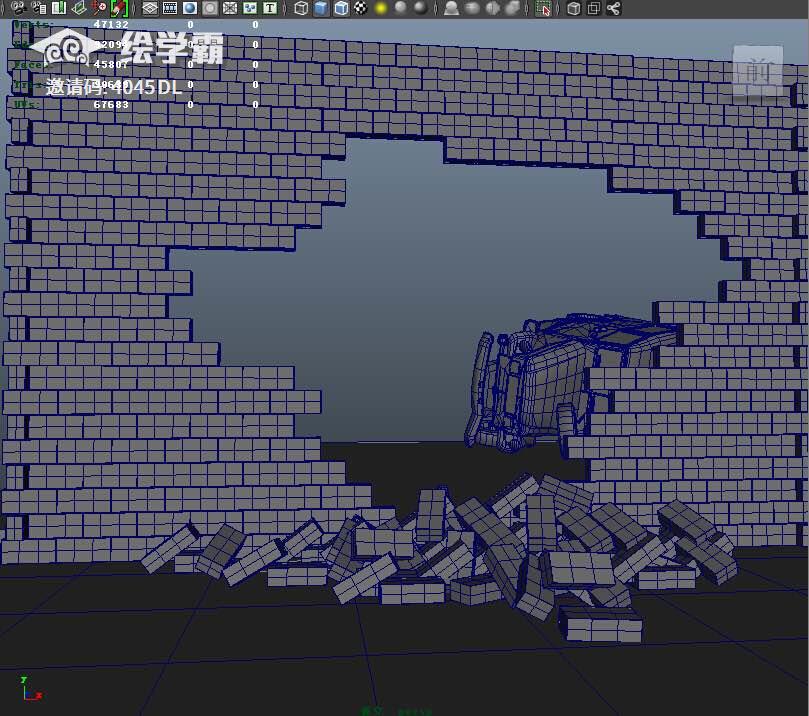The image size is (809, 716).
Task: Toggle the Safe Action icon
Action: 250,8
